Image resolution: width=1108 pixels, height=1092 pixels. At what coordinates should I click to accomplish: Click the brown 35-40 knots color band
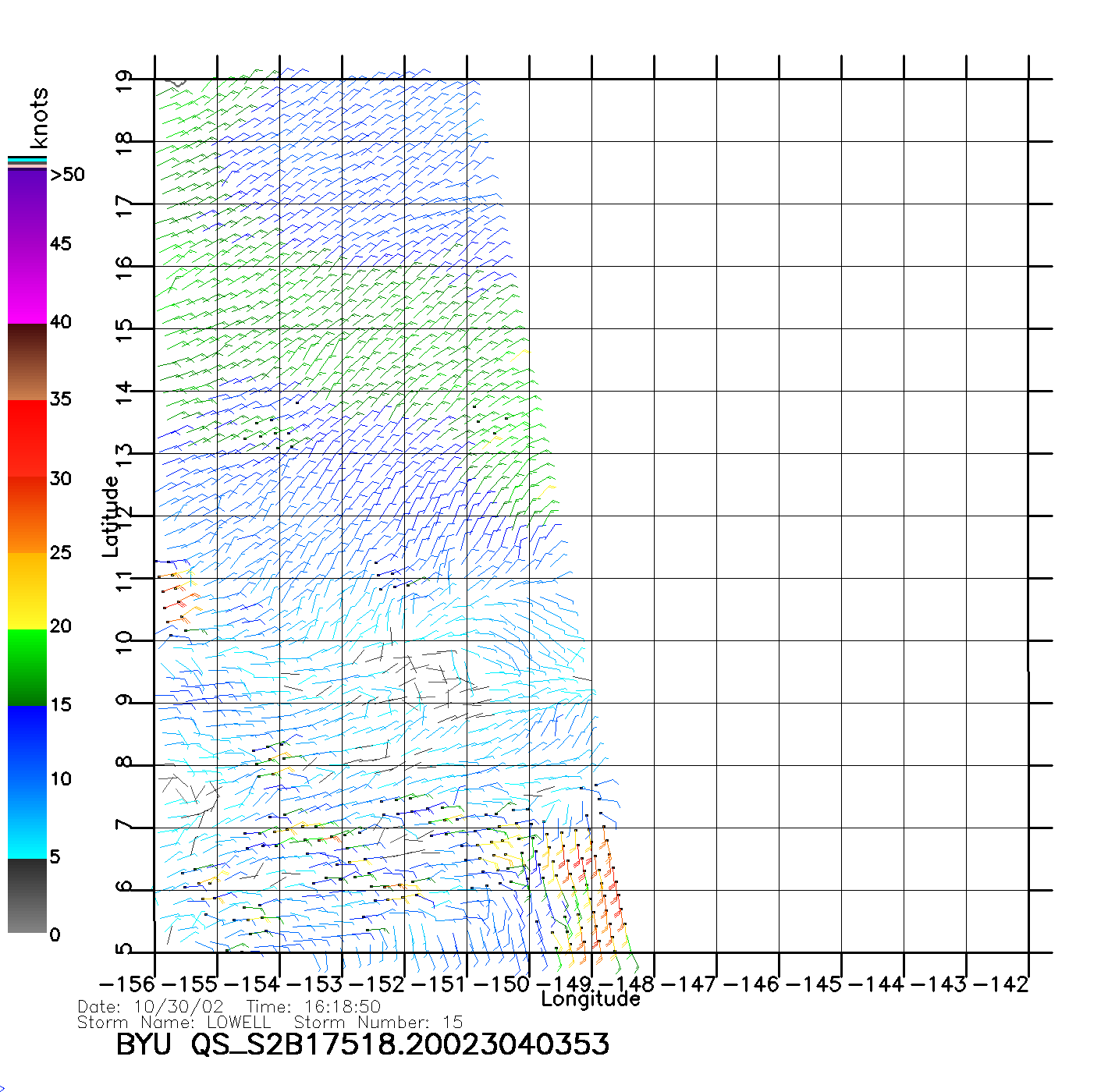pyautogui.click(x=27, y=363)
